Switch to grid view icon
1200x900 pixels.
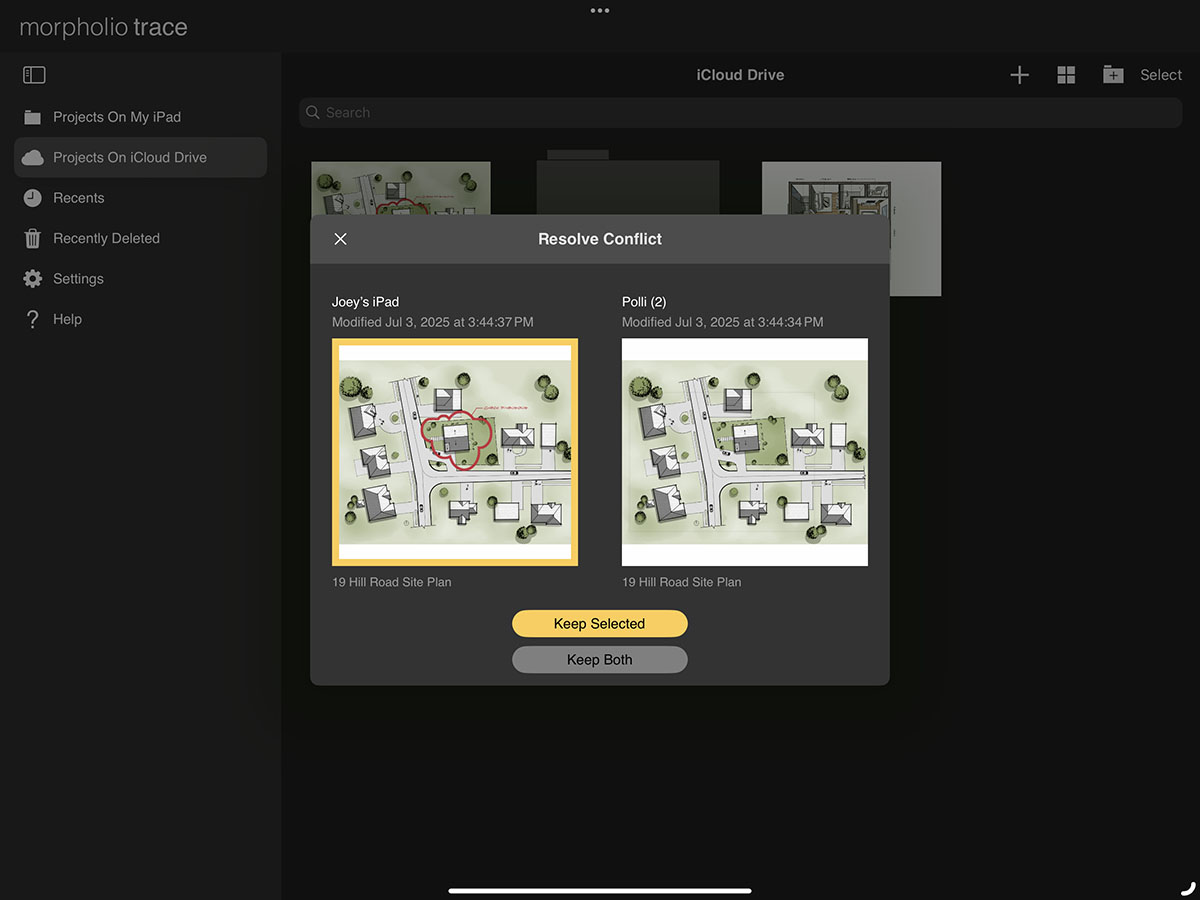point(1066,75)
